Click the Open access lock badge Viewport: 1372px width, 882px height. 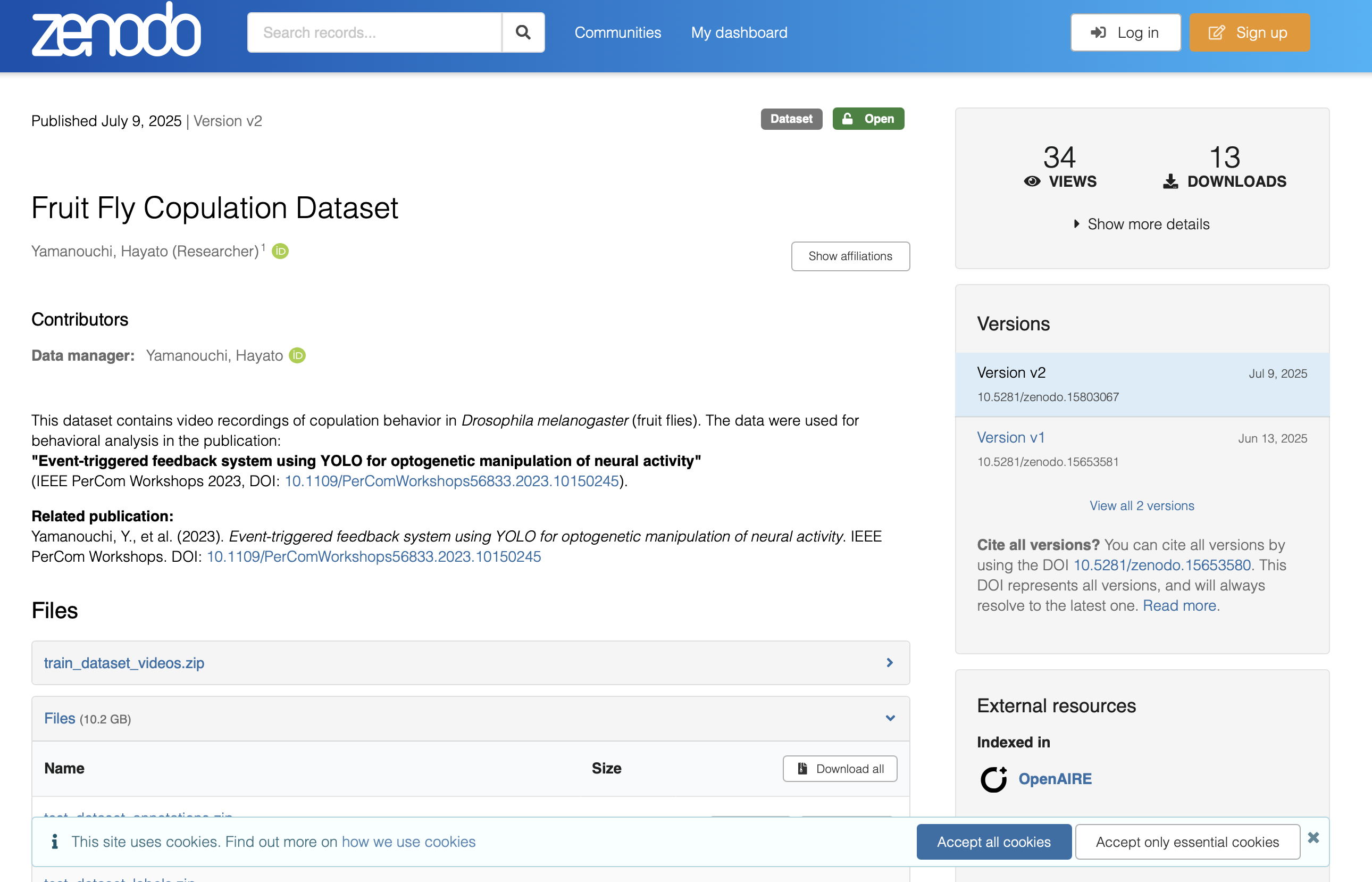[x=868, y=119]
